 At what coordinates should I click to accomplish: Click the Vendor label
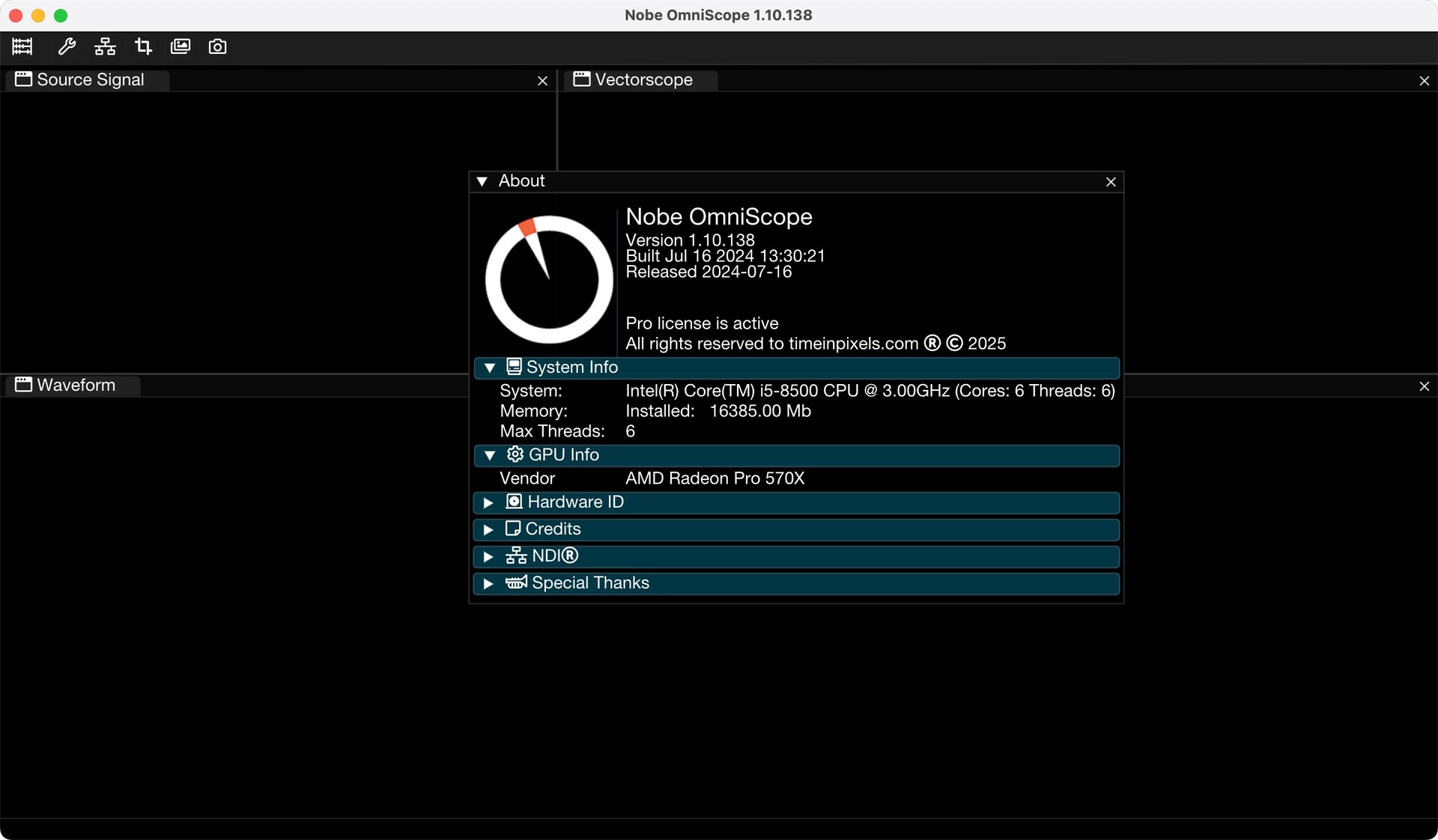pyautogui.click(x=527, y=478)
